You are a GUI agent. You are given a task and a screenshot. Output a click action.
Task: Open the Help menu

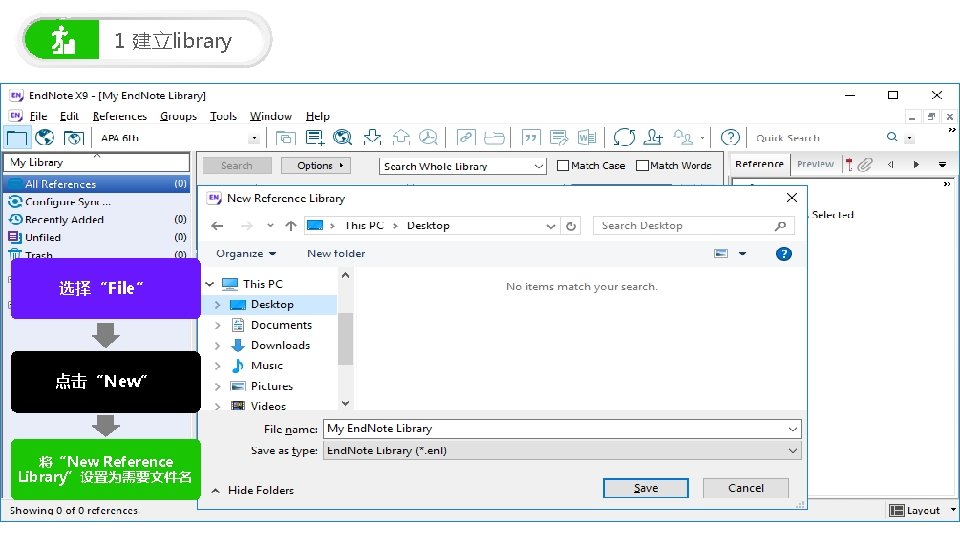pos(318,116)
